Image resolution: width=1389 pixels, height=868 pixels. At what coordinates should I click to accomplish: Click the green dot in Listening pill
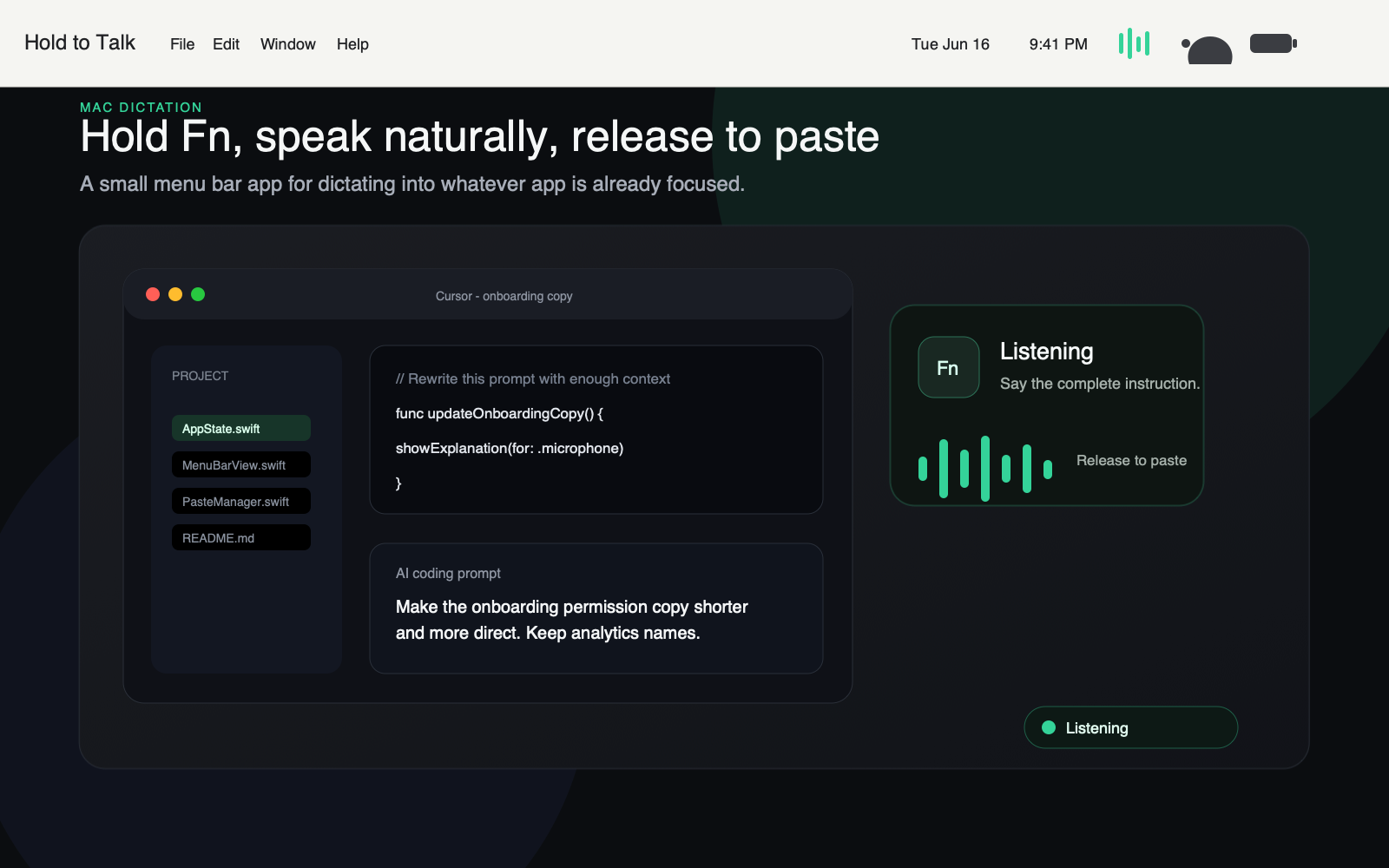tap(1049, 727)
